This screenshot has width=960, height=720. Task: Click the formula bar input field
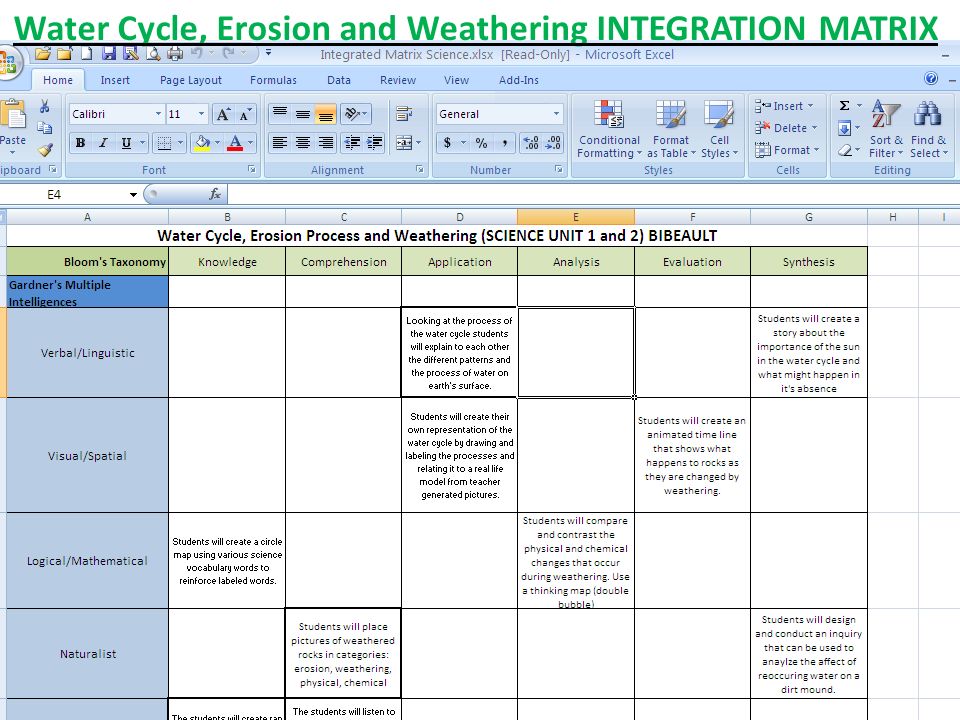point(593,194)
